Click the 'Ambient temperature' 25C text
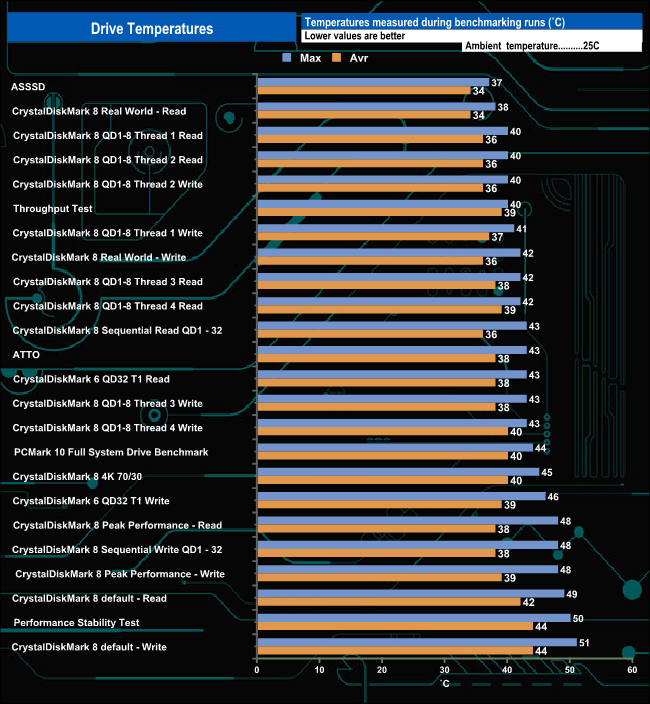This screenshot has width=650, height=704. [x=532, y=46]
